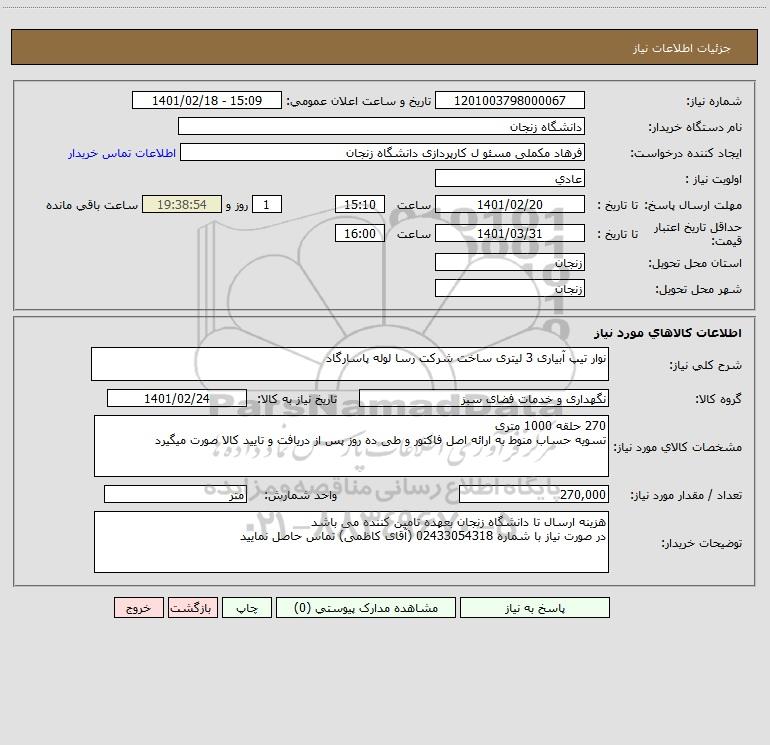The height and width of the screenshot is (745, 770).
Task: Click اطلاعات کالاهای مورد نیاز section heading
Action: [x=668, y=333]
